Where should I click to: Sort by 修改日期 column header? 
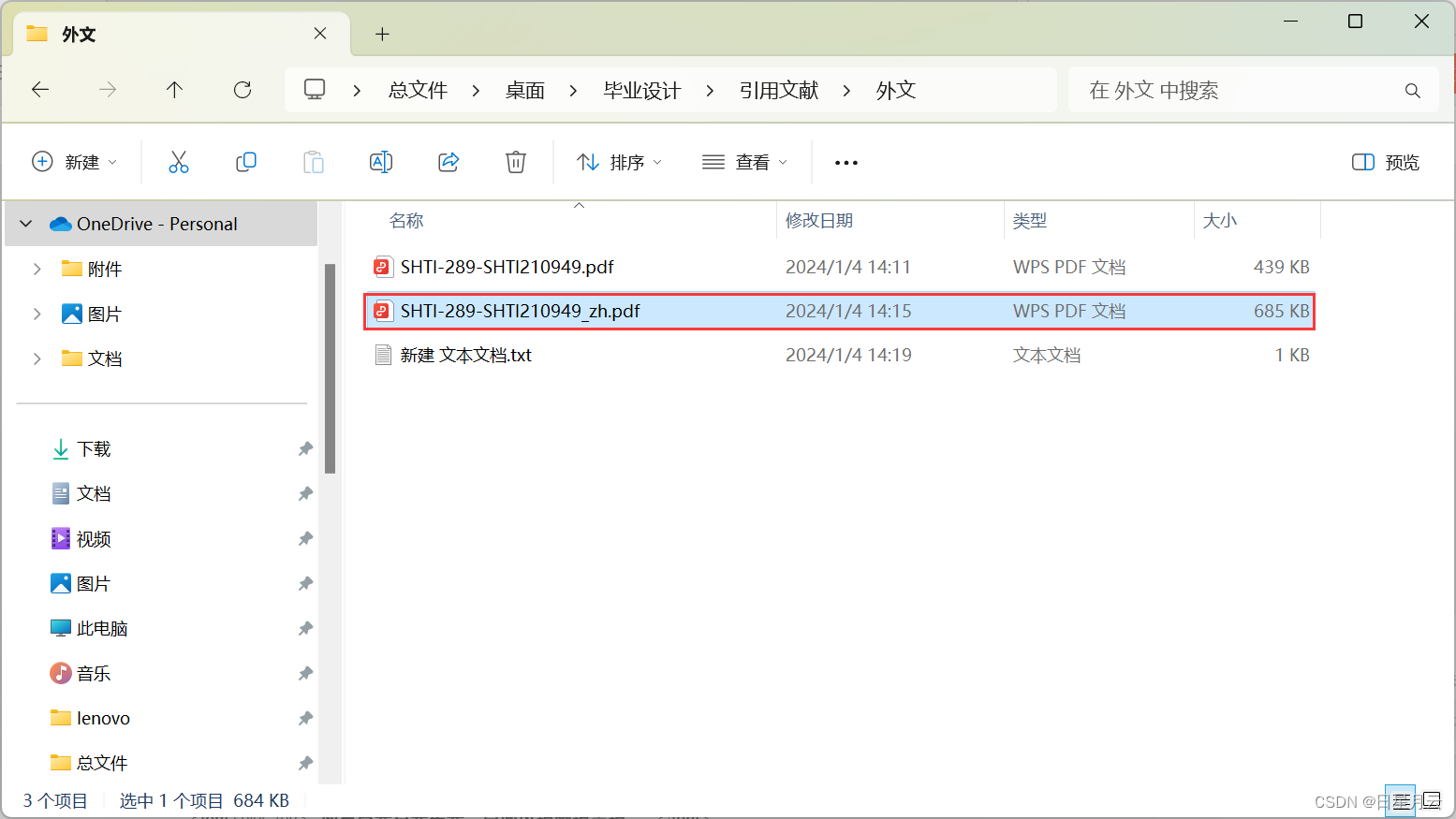click(x=819, y=221)
